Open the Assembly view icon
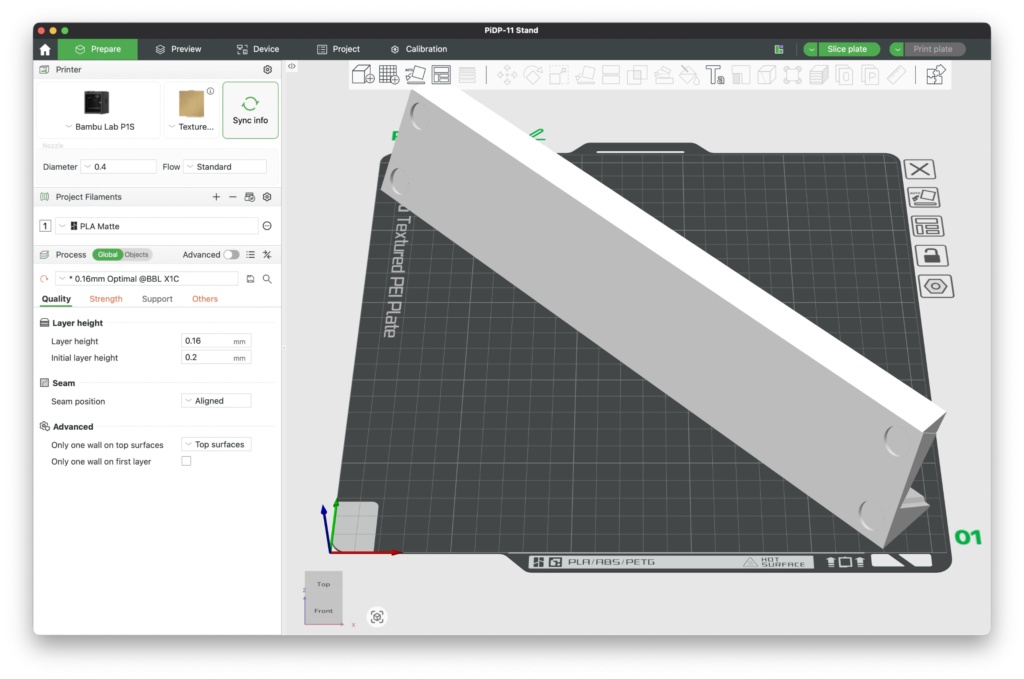 935,75
